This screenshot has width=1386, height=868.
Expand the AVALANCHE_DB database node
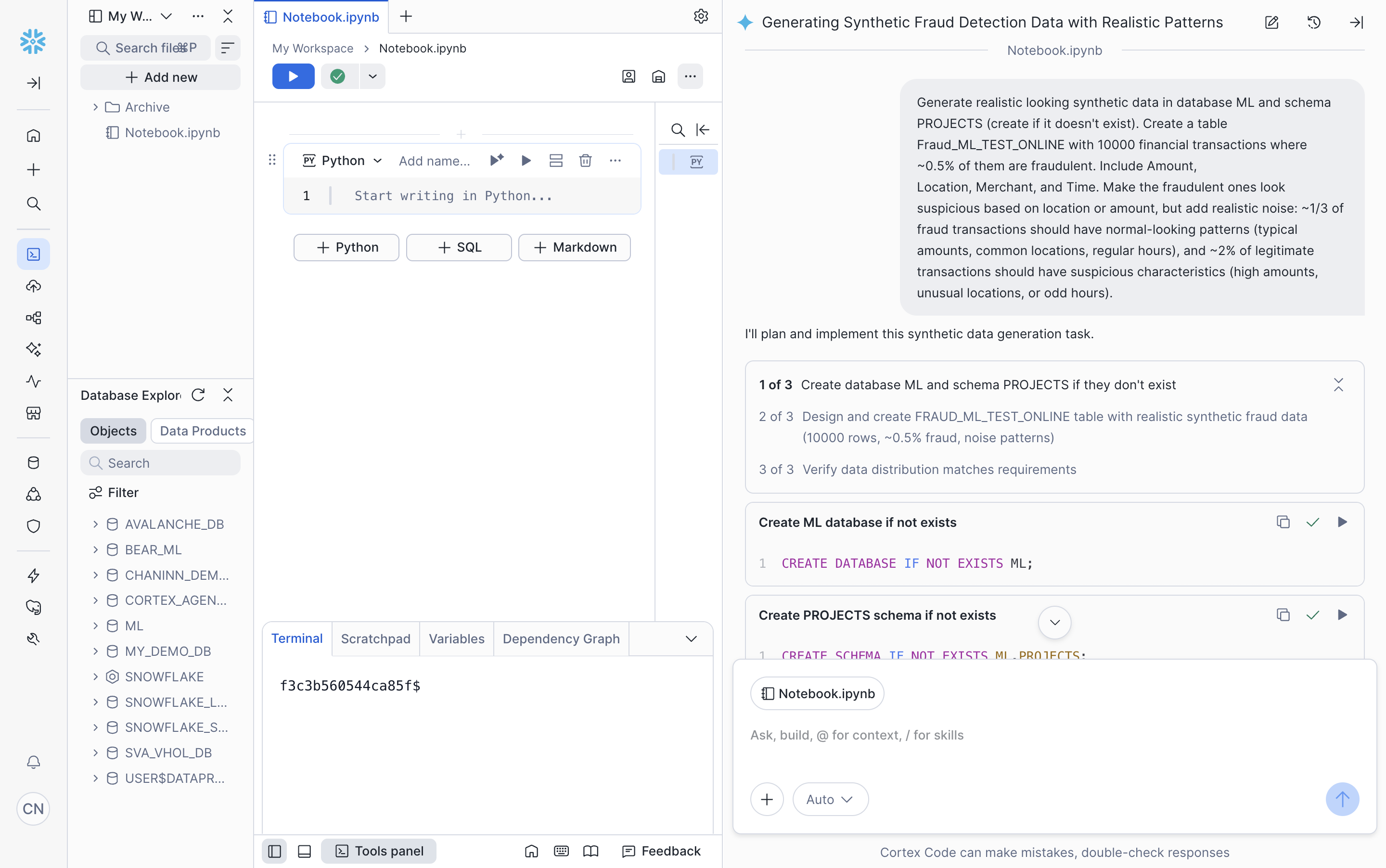(x=96, y=524)
